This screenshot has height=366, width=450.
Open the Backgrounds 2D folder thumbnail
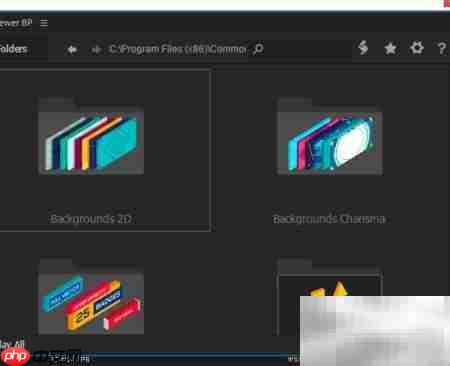91,136
